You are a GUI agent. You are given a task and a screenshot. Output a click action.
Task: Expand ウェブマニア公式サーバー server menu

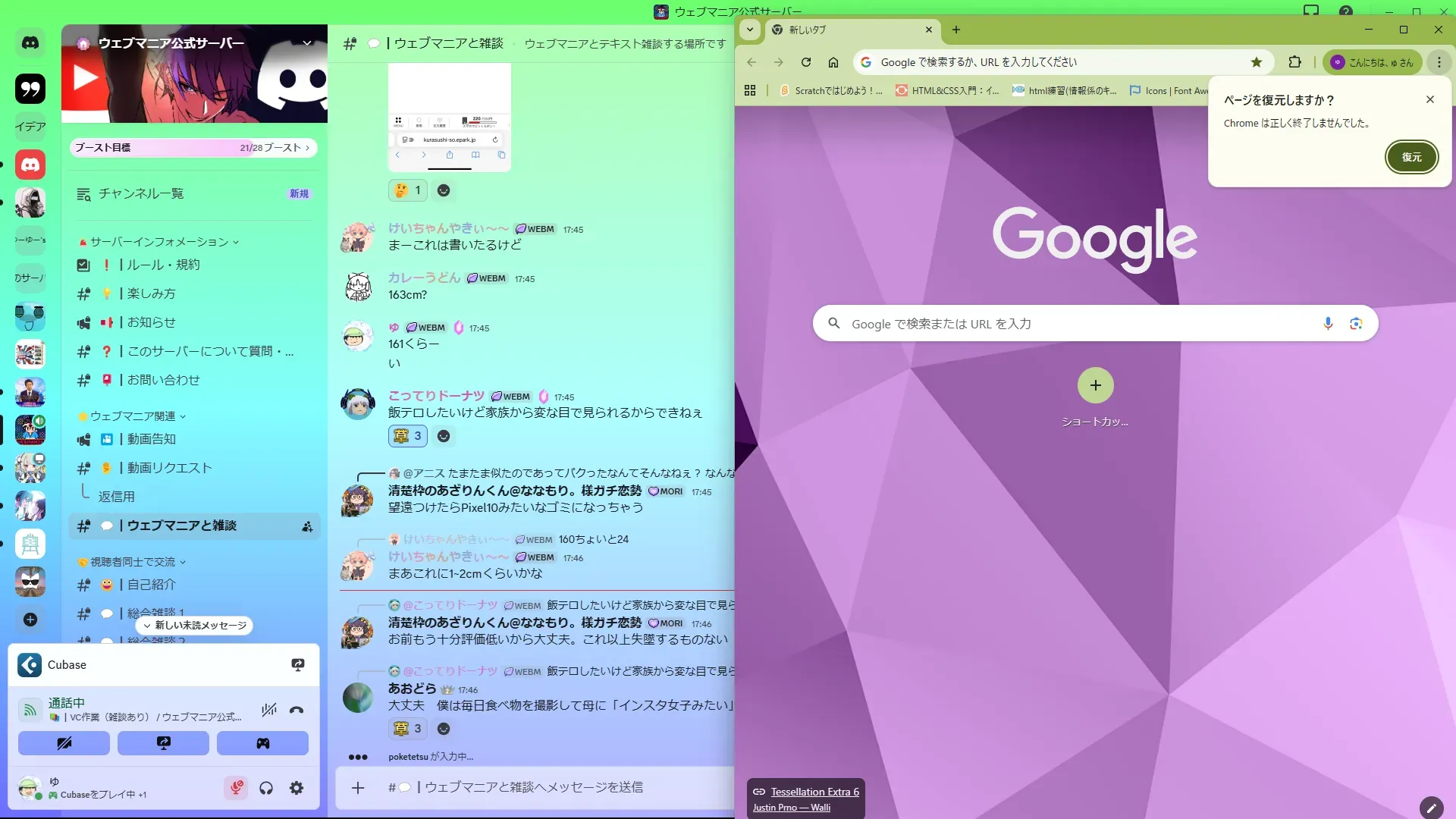click(307, 43)
